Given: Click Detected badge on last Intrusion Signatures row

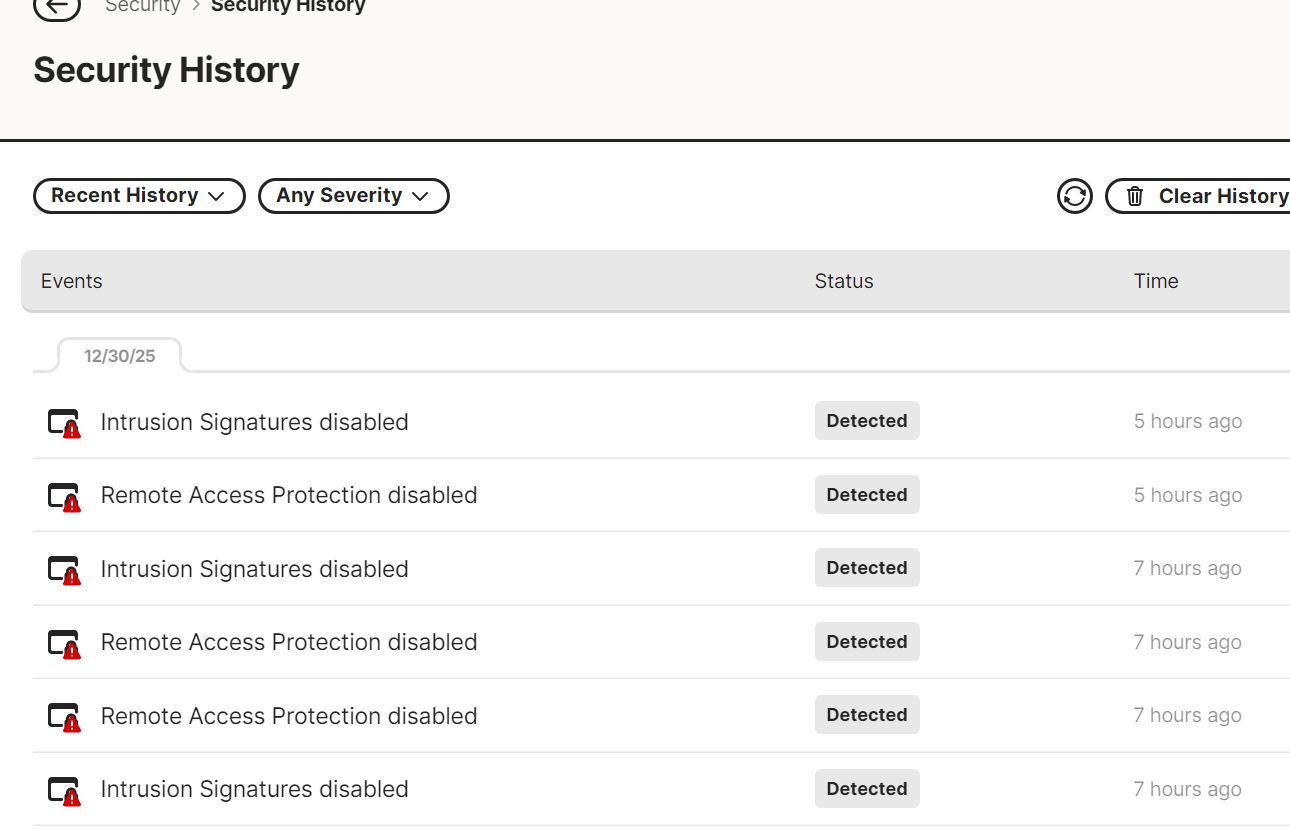Looking at the screenshot, I should (867, 789).
